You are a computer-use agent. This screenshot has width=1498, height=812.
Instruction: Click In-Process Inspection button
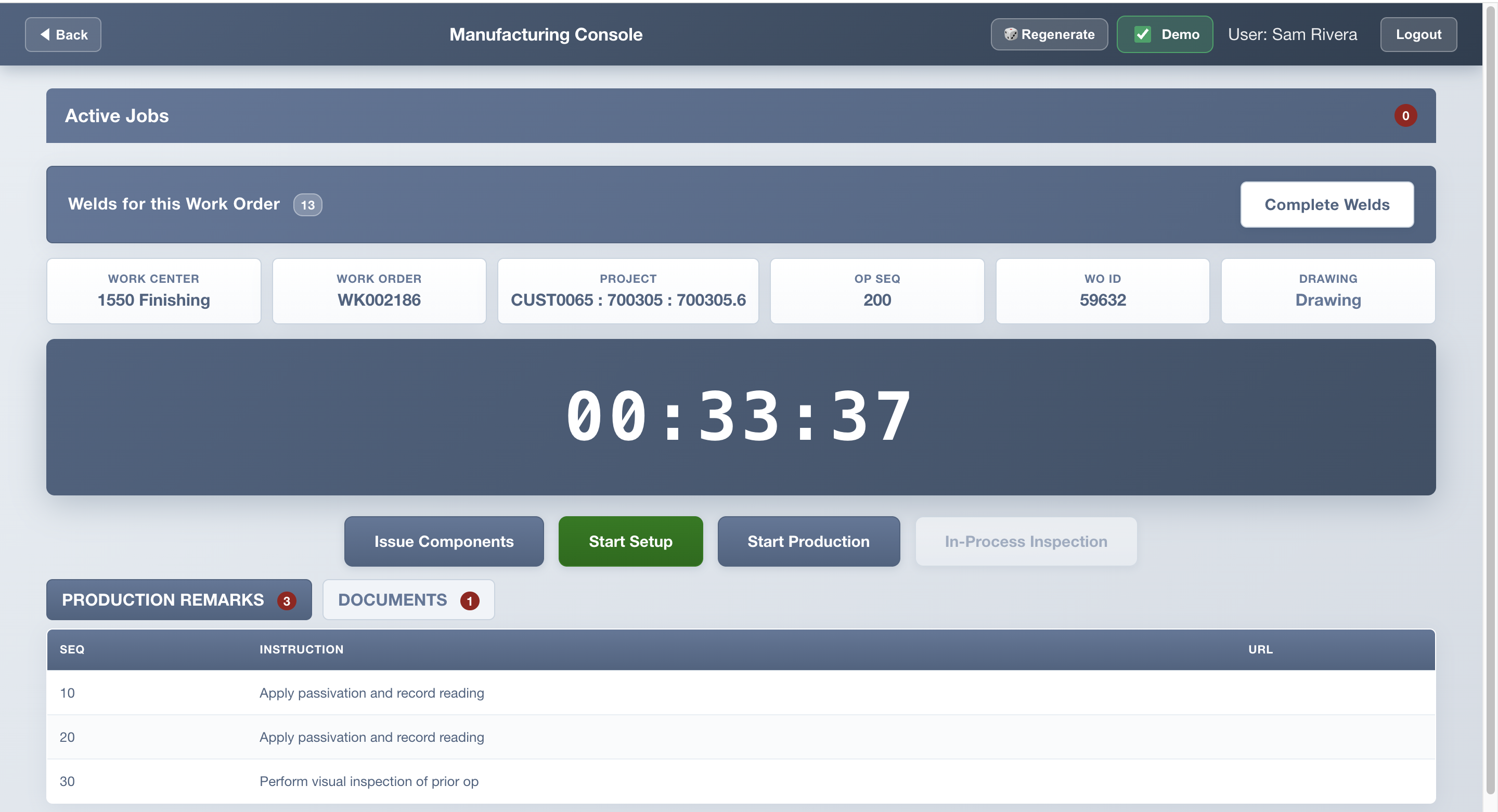coord(1026,541)
